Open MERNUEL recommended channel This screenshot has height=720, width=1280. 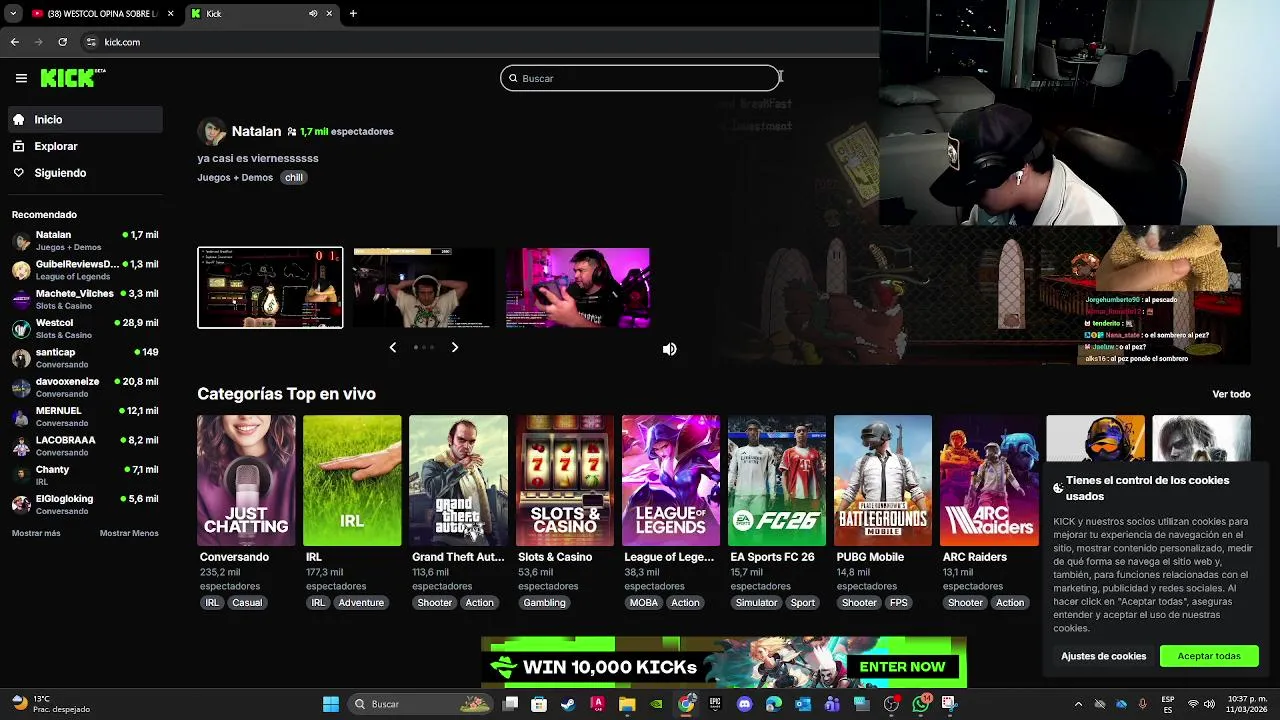point(85,416)
